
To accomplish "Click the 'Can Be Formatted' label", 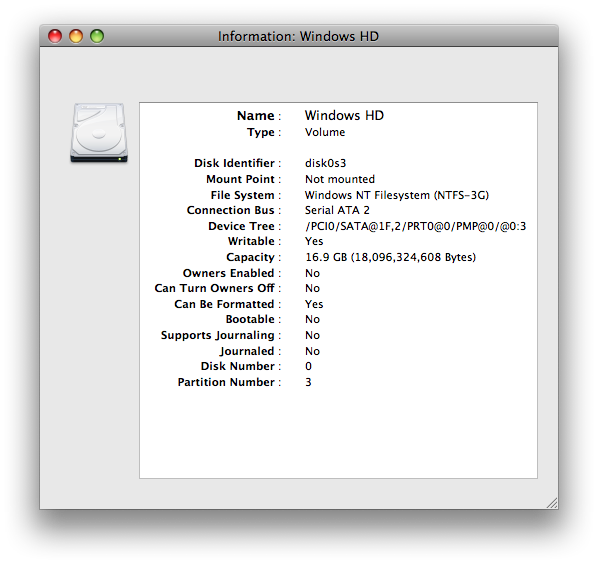I will click(224, 304).
